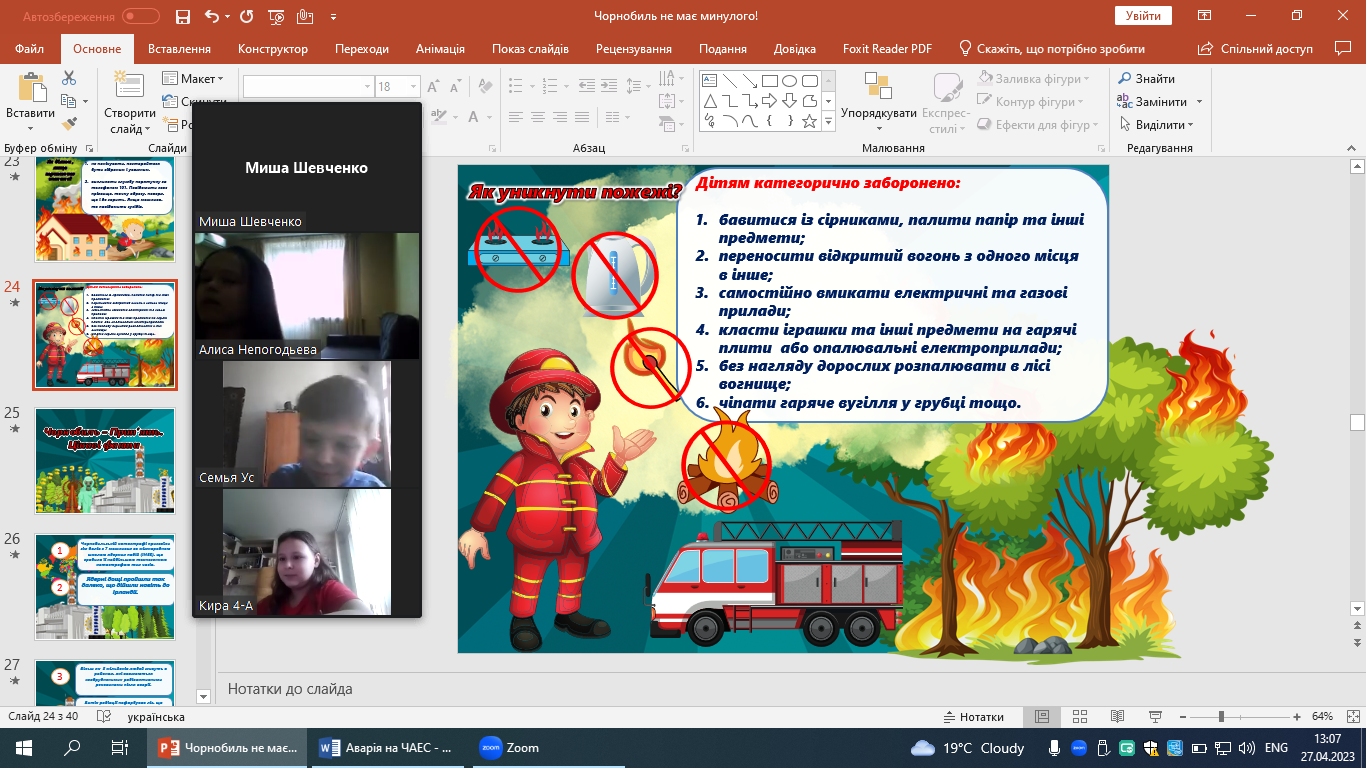This screenshot has height=768, width=1366.
Task: Click the Find (Знайти) magnifier button
Action: [x=1147, y=78]
